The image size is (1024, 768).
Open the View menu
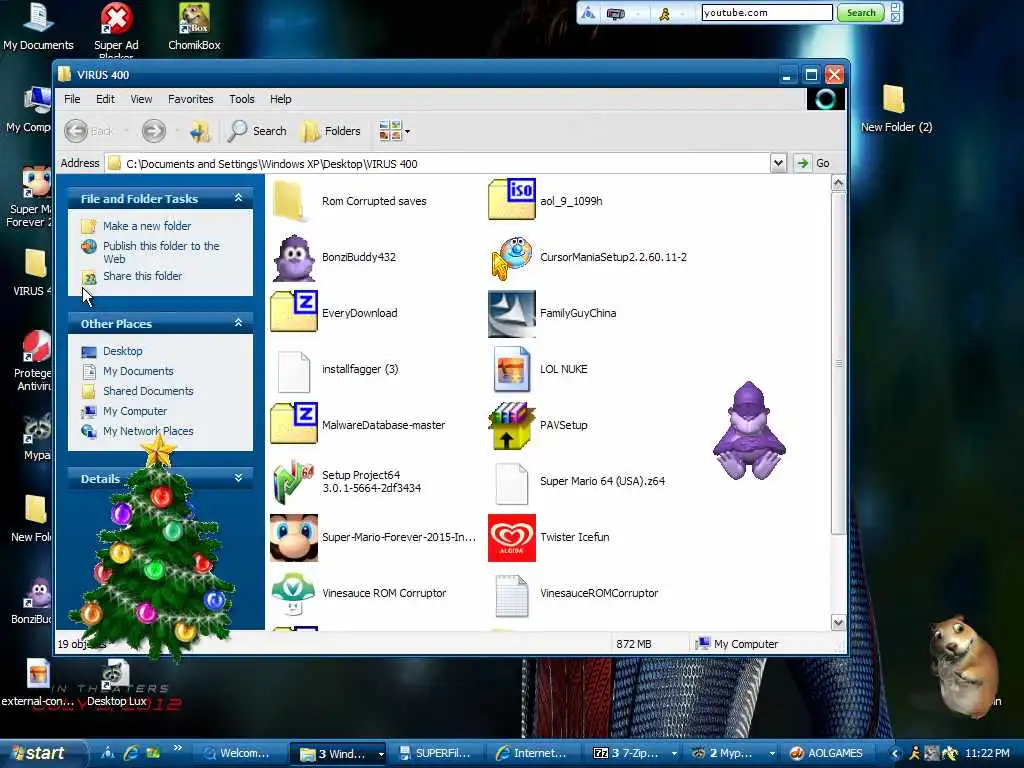[x=141, y=99]
